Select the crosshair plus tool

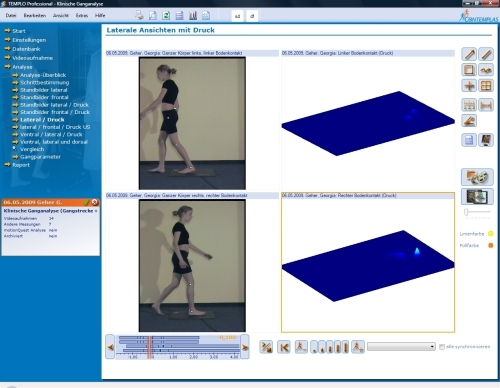[x=469, y=86]
